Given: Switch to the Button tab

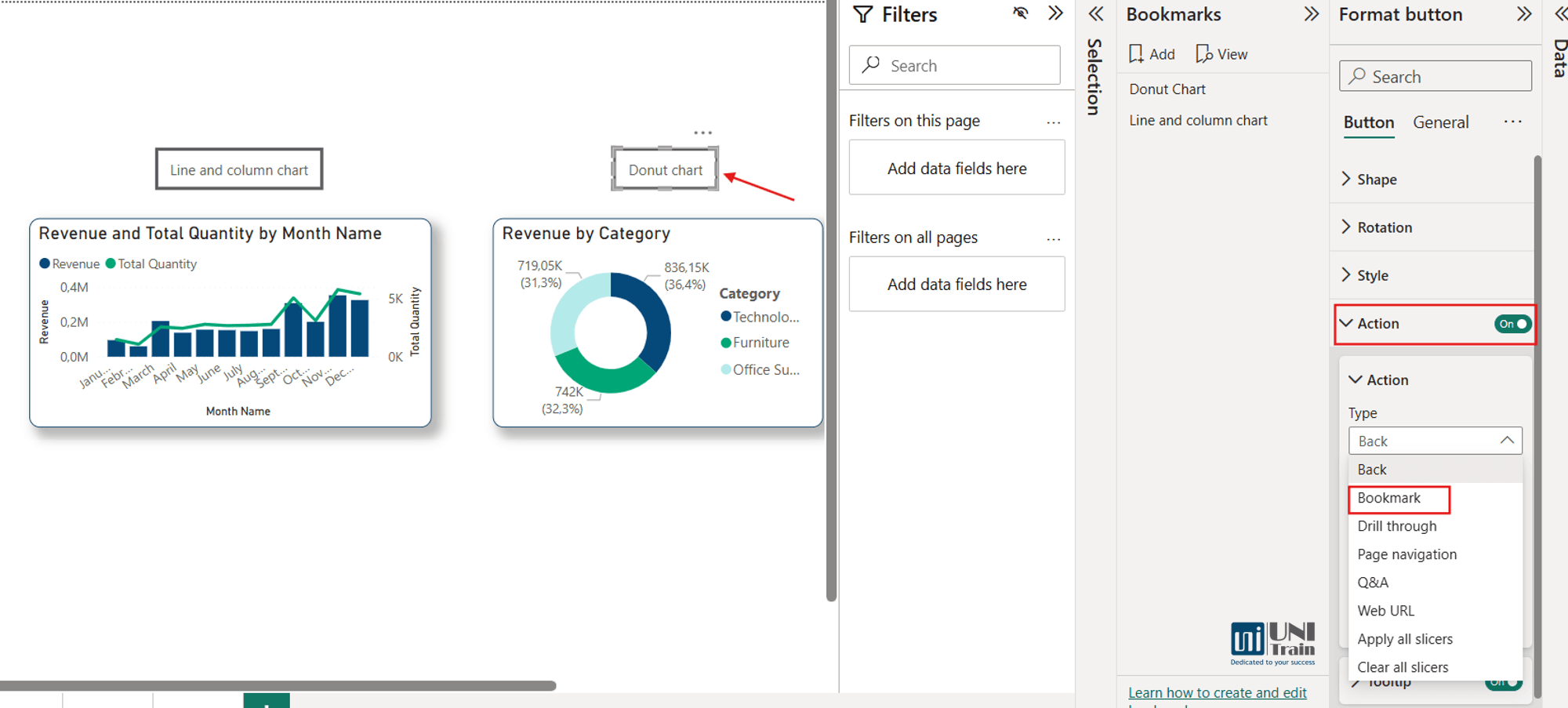Looking at the screenshot, I should pos(1369,122).
